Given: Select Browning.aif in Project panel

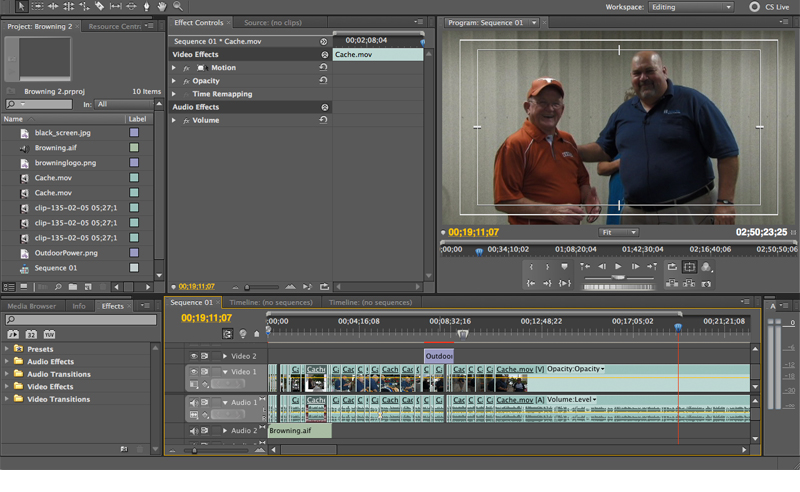Looking at the screenshot, I should (x=56, y=147).
